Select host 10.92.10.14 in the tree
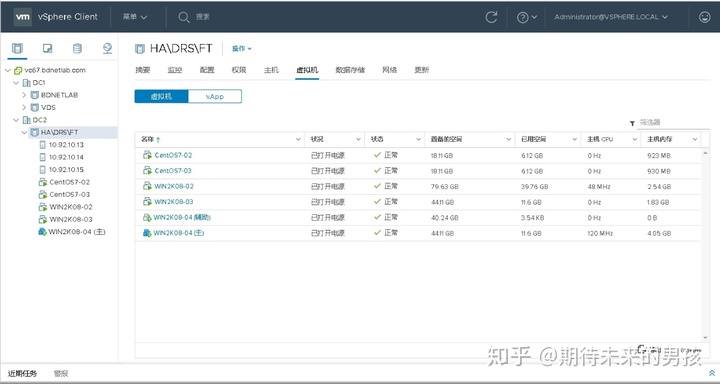 tap(67, 157)
